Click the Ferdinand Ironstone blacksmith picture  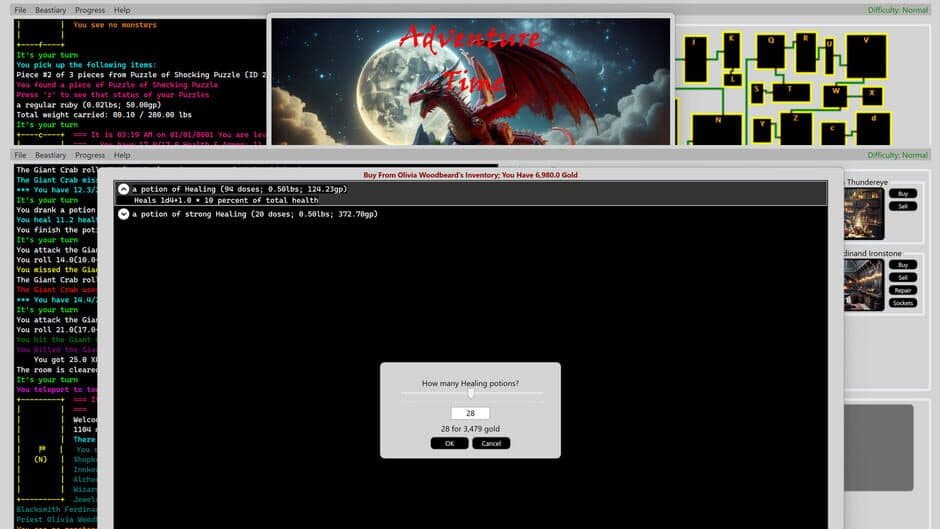[864, 285]
